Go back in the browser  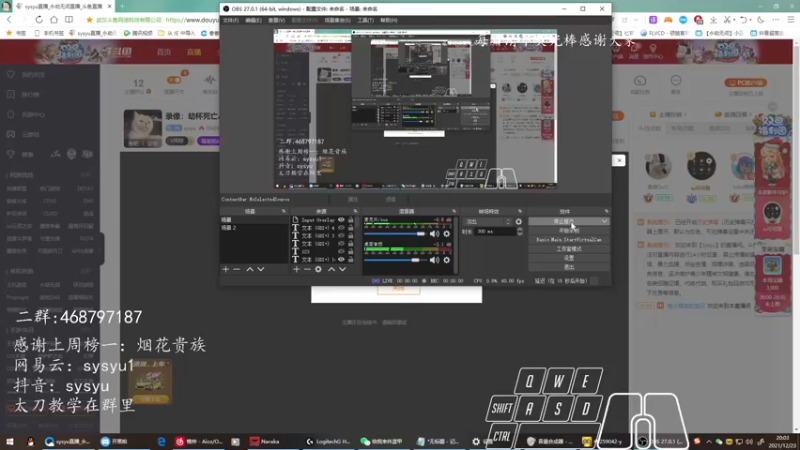pos(9,19)
